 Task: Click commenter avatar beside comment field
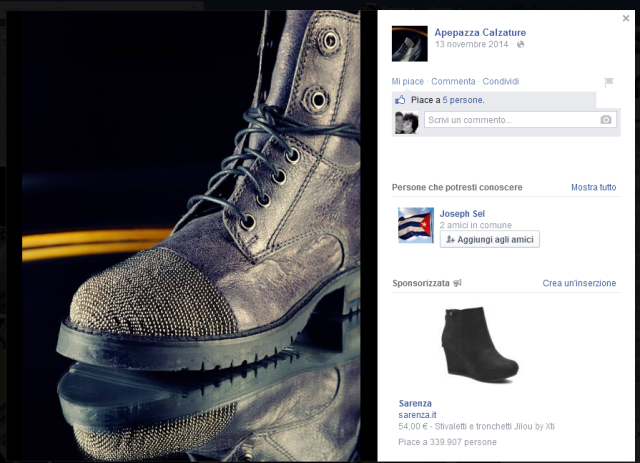point(406,122)
